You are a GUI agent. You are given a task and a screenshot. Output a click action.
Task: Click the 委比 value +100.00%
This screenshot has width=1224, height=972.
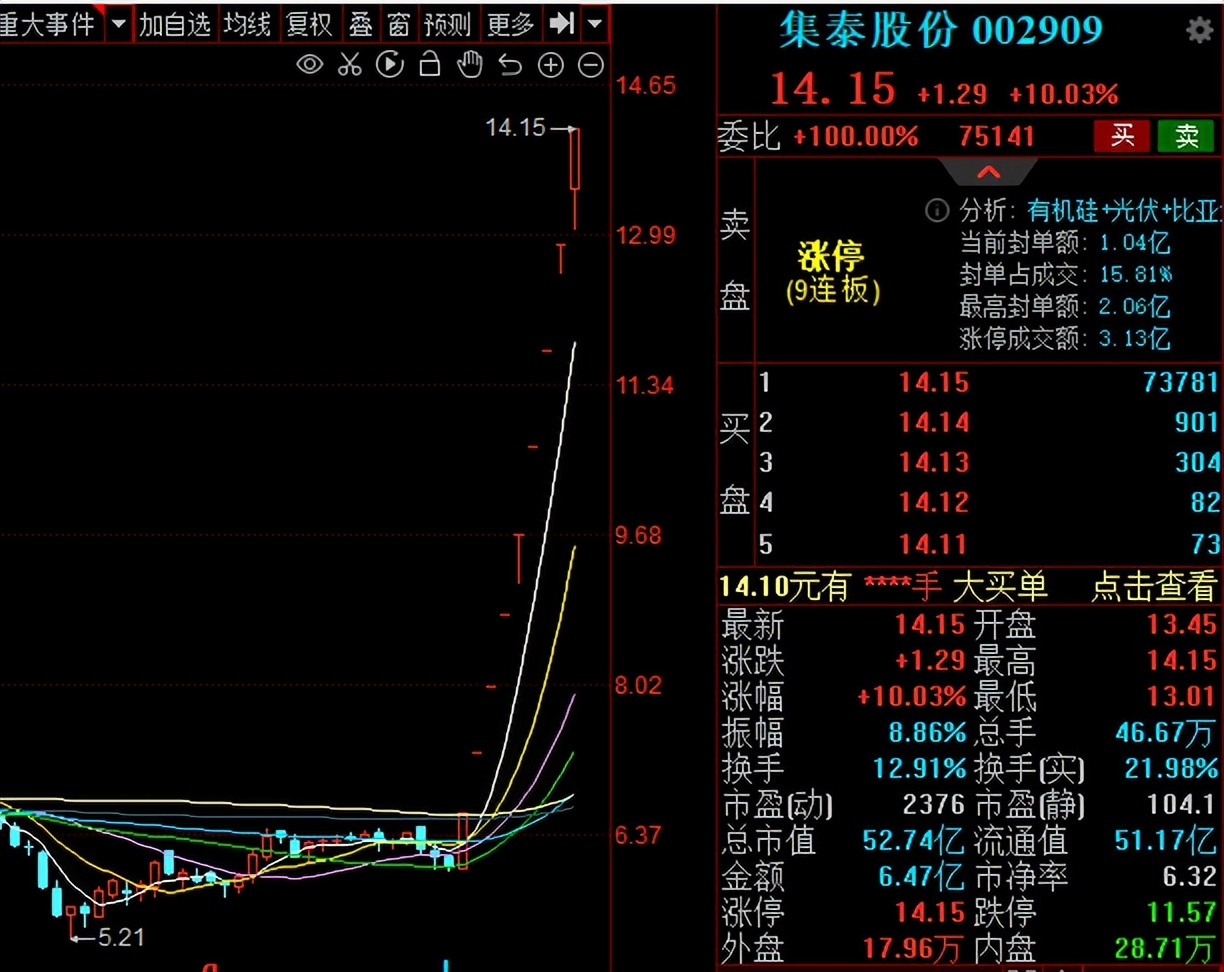[856, 136]
